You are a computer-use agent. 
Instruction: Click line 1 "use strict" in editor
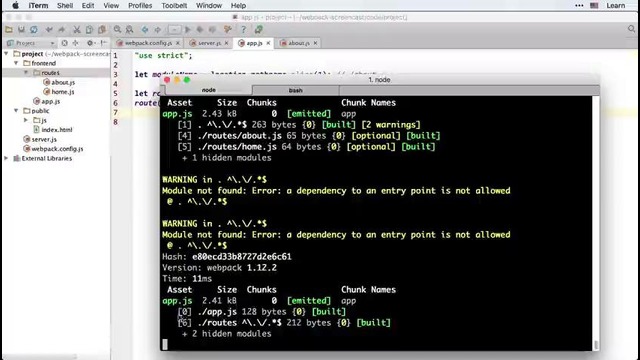pos(163,56)
